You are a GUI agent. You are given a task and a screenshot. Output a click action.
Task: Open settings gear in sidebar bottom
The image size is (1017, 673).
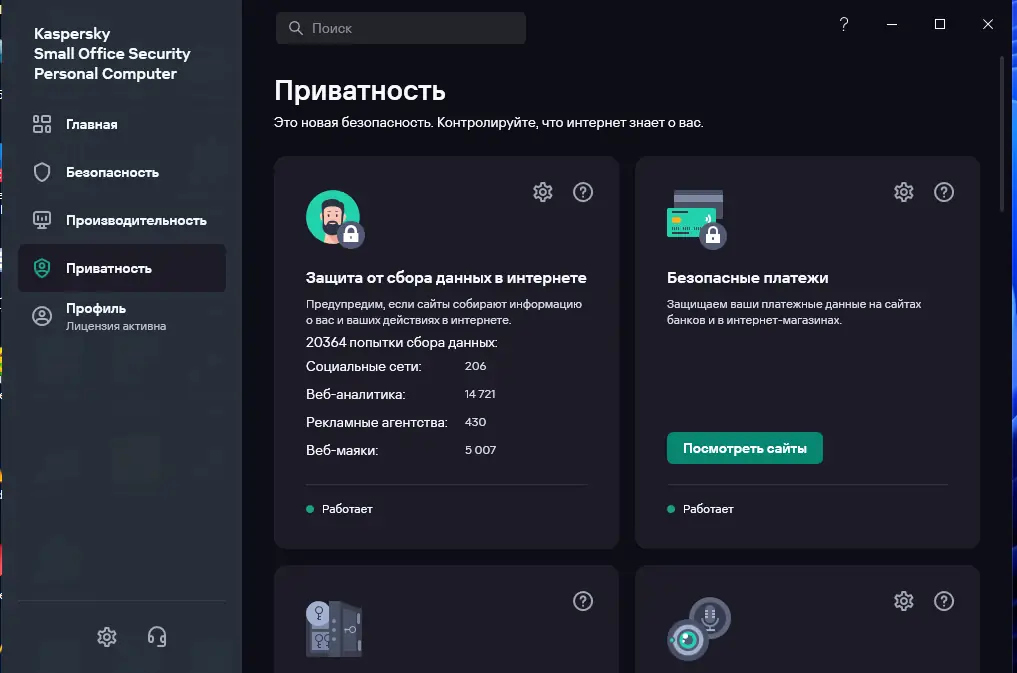tap(107, 637)
